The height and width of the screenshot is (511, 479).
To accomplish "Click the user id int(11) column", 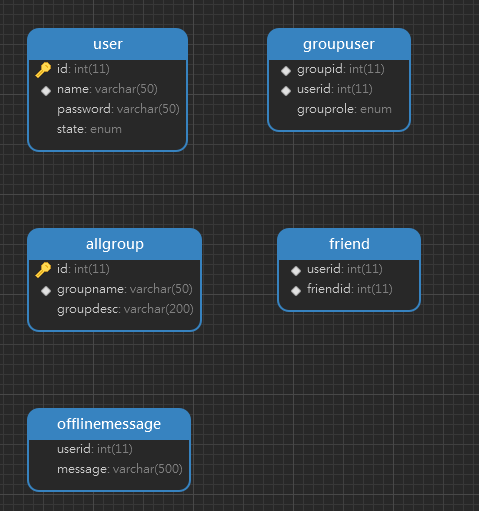I will [108, 69].
